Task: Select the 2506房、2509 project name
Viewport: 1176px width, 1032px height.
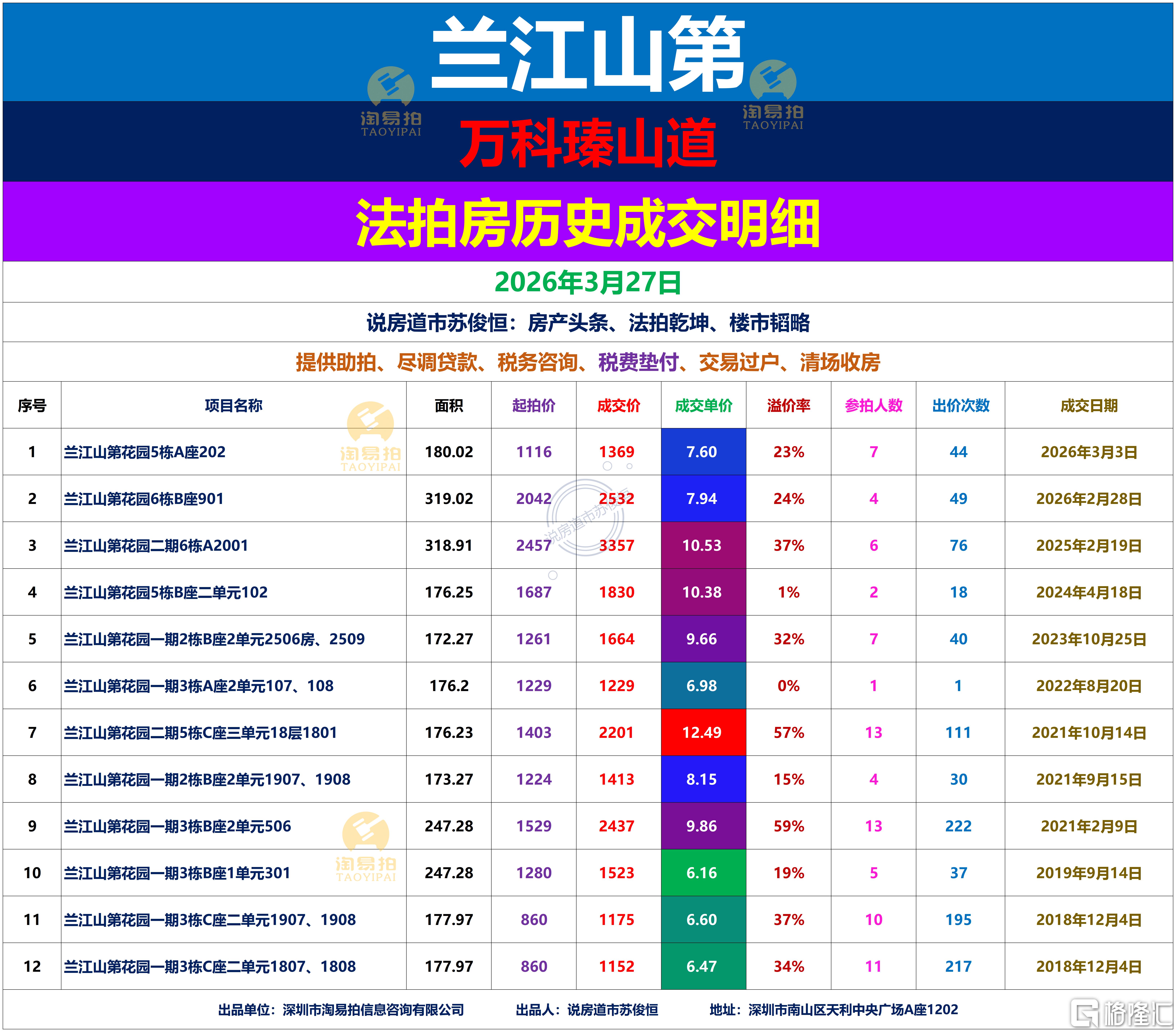Action: (214, 639)
